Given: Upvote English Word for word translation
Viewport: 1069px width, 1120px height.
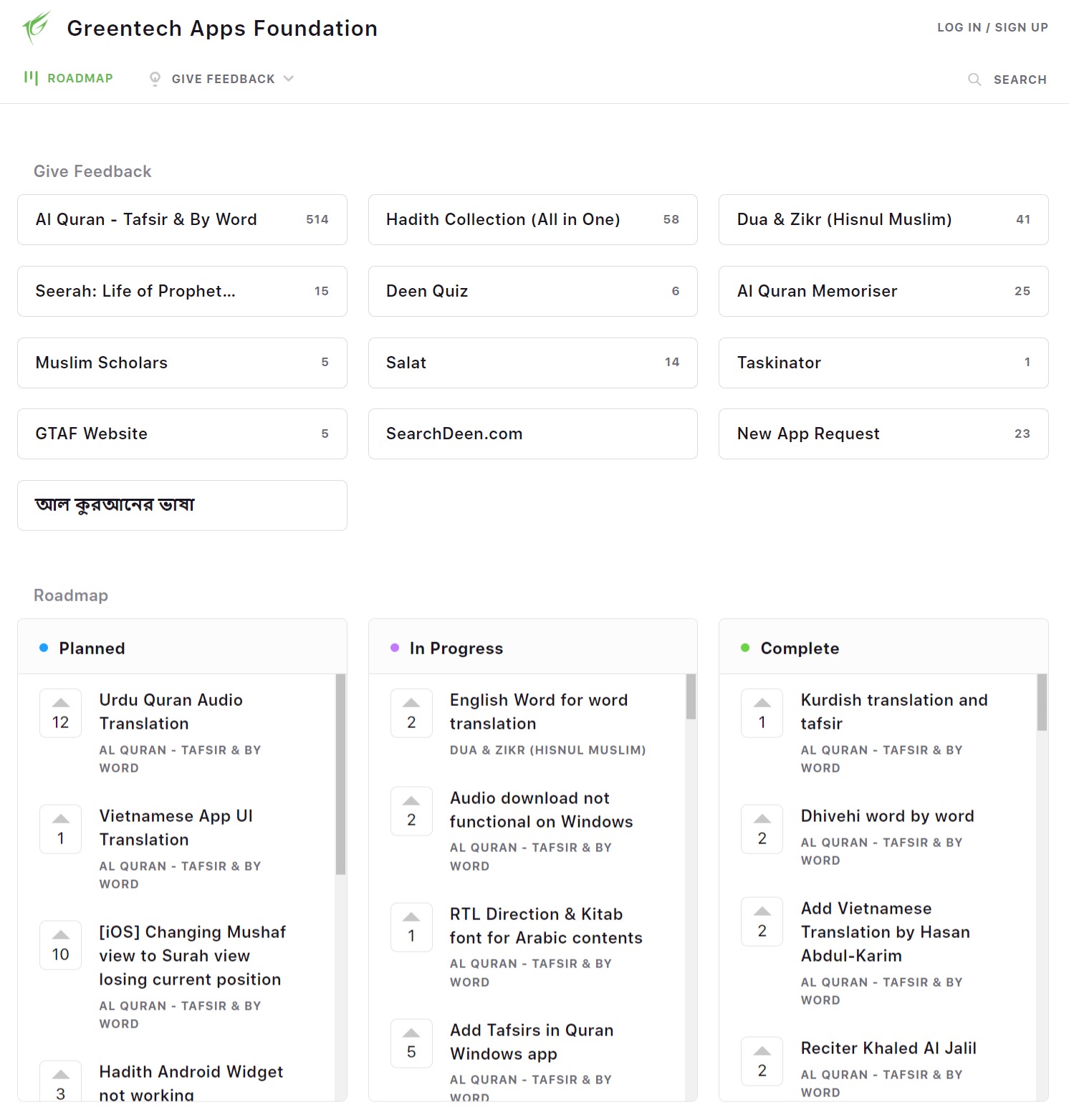Looking at the screenshot, I should (x=411, y=713).
